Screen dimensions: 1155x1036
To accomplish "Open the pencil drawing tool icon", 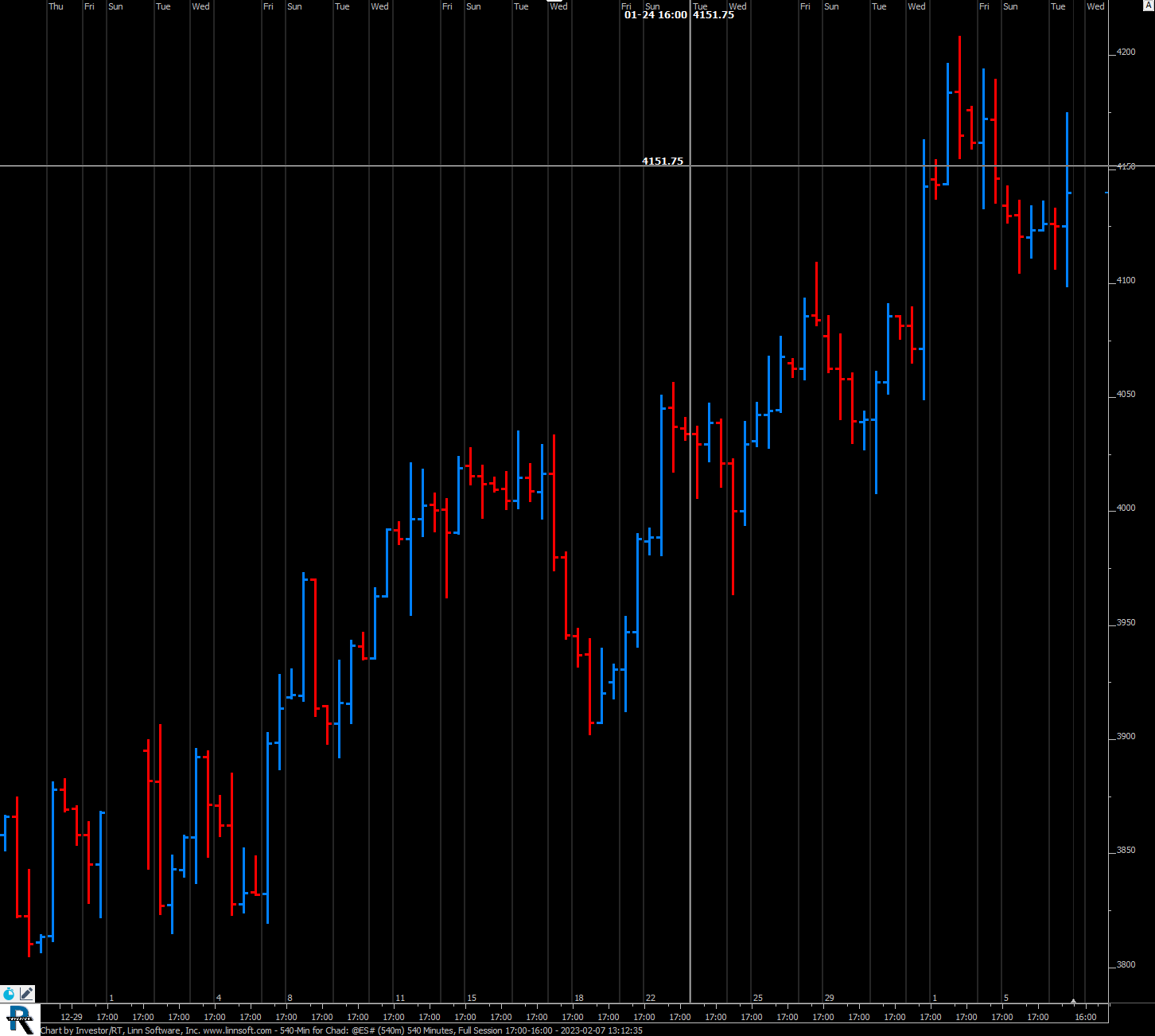I will tap(26, 994).
